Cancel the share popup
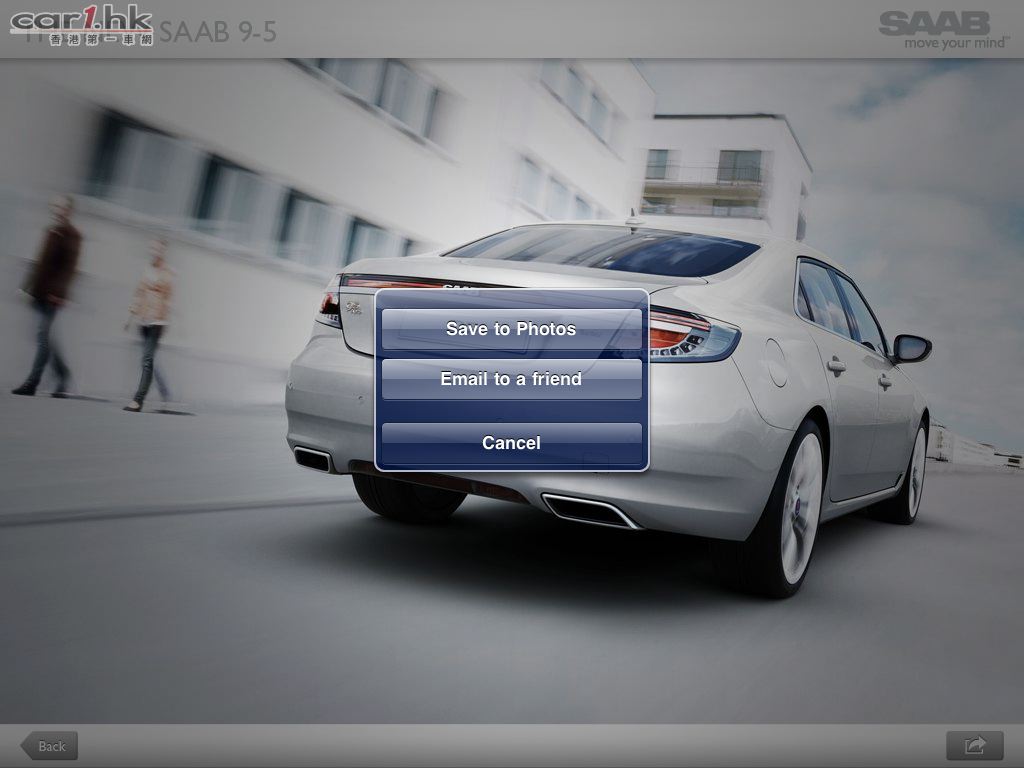The height and width of the screenshot is (768, 1024). tap(511, 443)
